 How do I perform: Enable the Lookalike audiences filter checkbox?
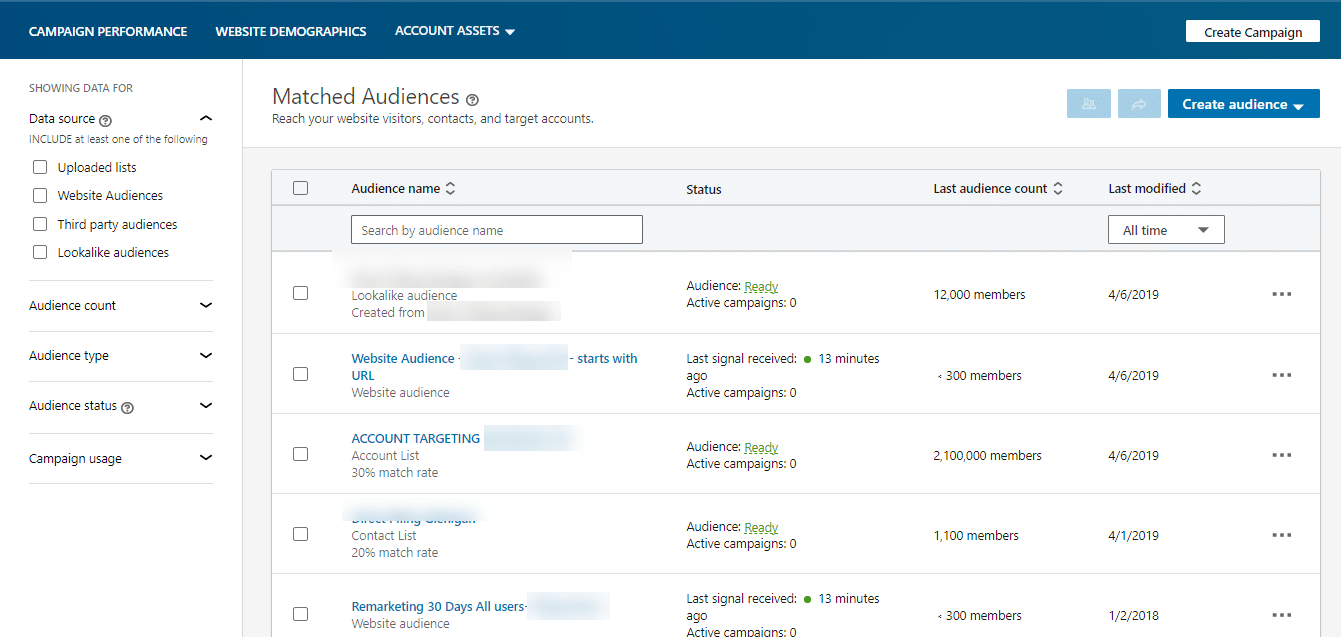[x=40, y=252]
